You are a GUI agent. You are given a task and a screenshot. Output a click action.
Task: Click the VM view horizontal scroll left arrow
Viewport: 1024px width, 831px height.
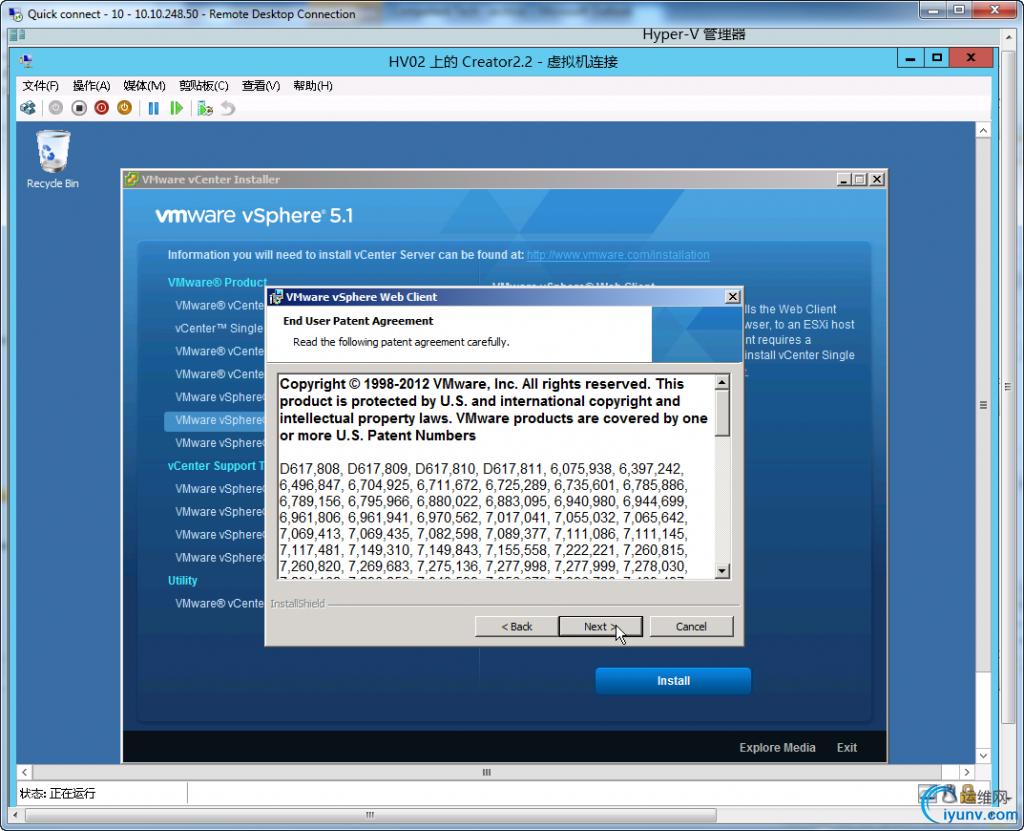click(24, 772)
